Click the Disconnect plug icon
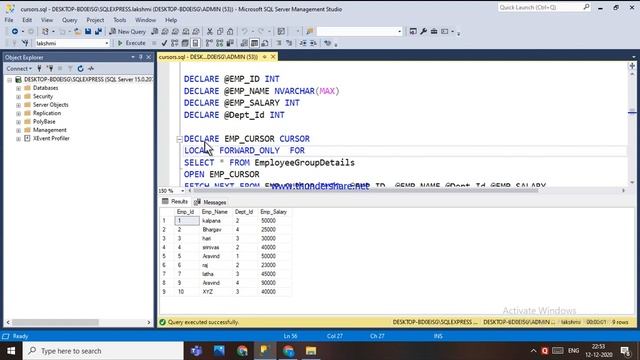 click(x=50, y=69)
